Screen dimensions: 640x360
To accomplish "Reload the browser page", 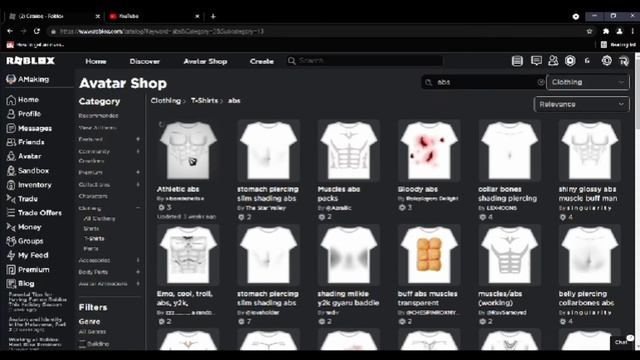I will [x=37, y=31].
